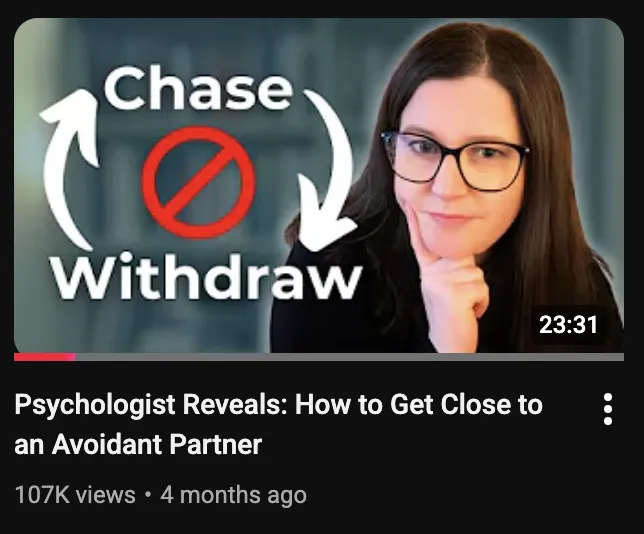Click the white downward curved arrow

[x=324, y=168]
